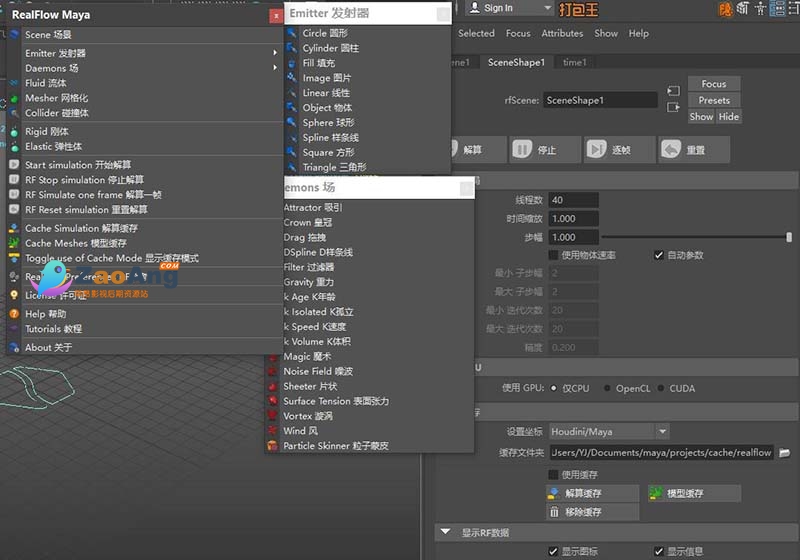Close the RealFlow Maya menu panel
Viewport: 800px width, 560px height.
coord(276,16)
